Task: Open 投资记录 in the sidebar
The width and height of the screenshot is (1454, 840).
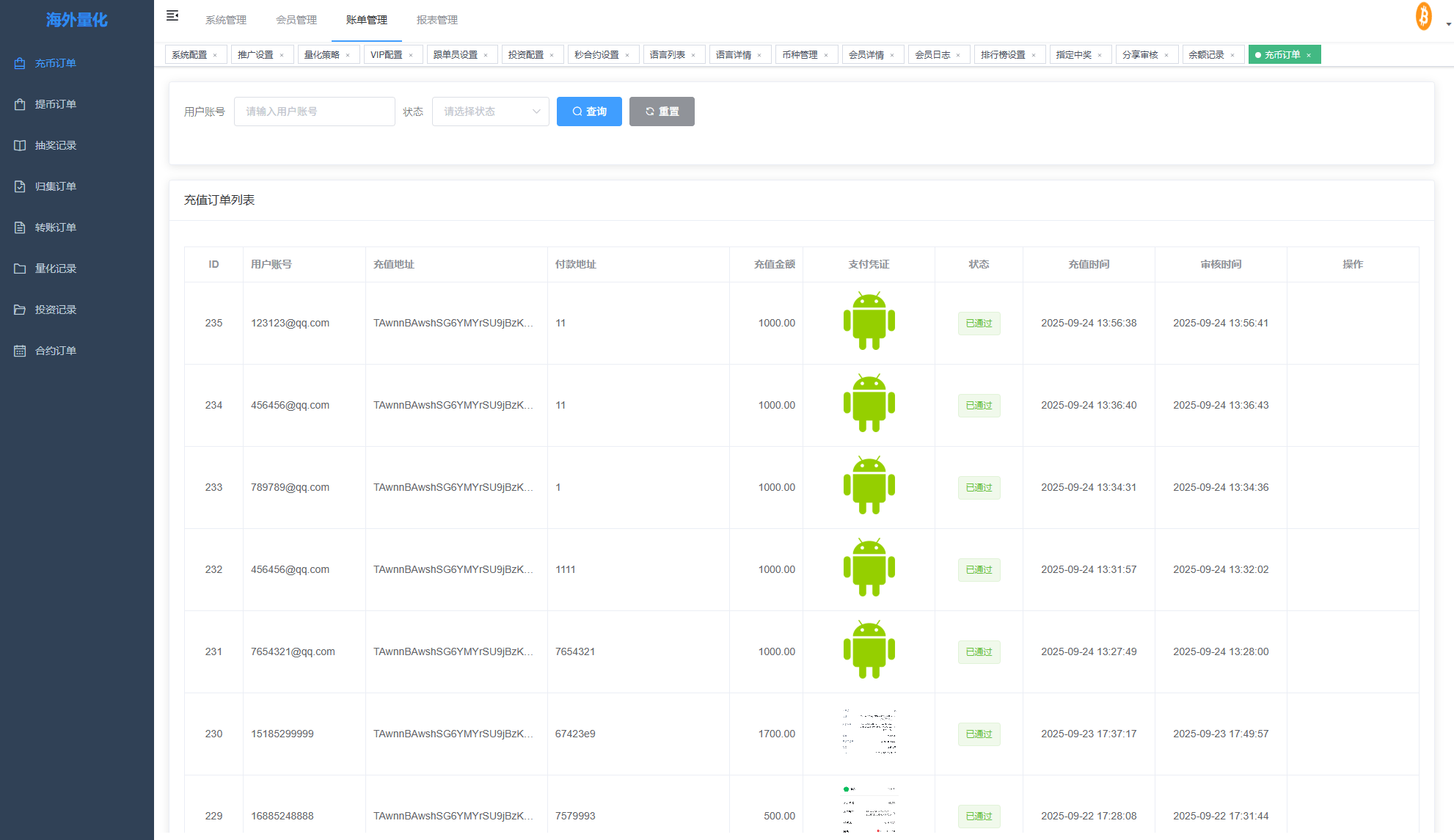Action: [x=55, y=310]
